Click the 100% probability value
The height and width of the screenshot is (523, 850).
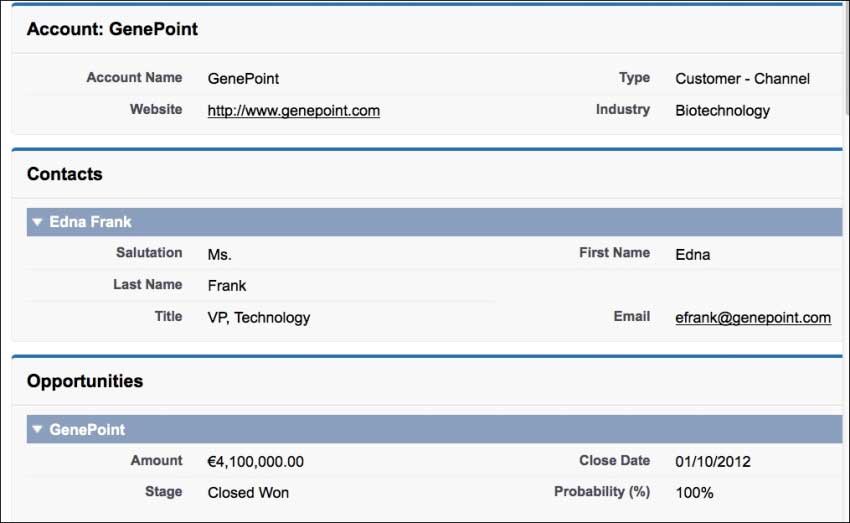tap(694, 493)
